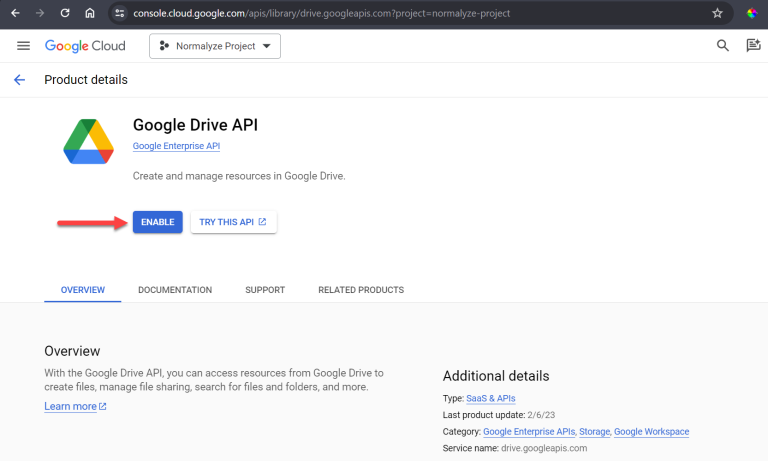Click the browser address bar URL
This screenshot has width=768, height=461.
pos(320,14)
